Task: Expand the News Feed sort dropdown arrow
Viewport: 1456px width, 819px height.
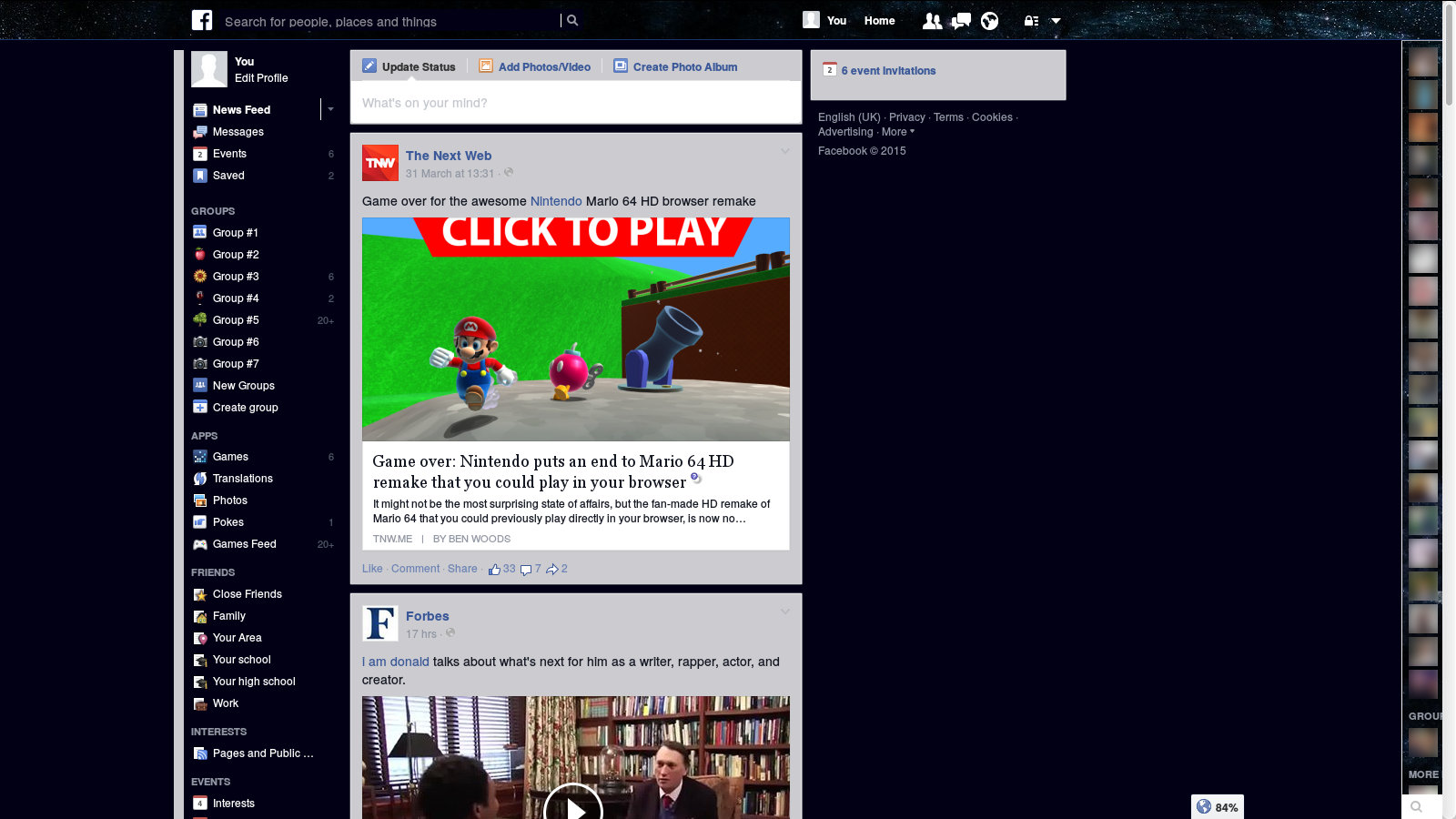Action: tap(330, 109)
